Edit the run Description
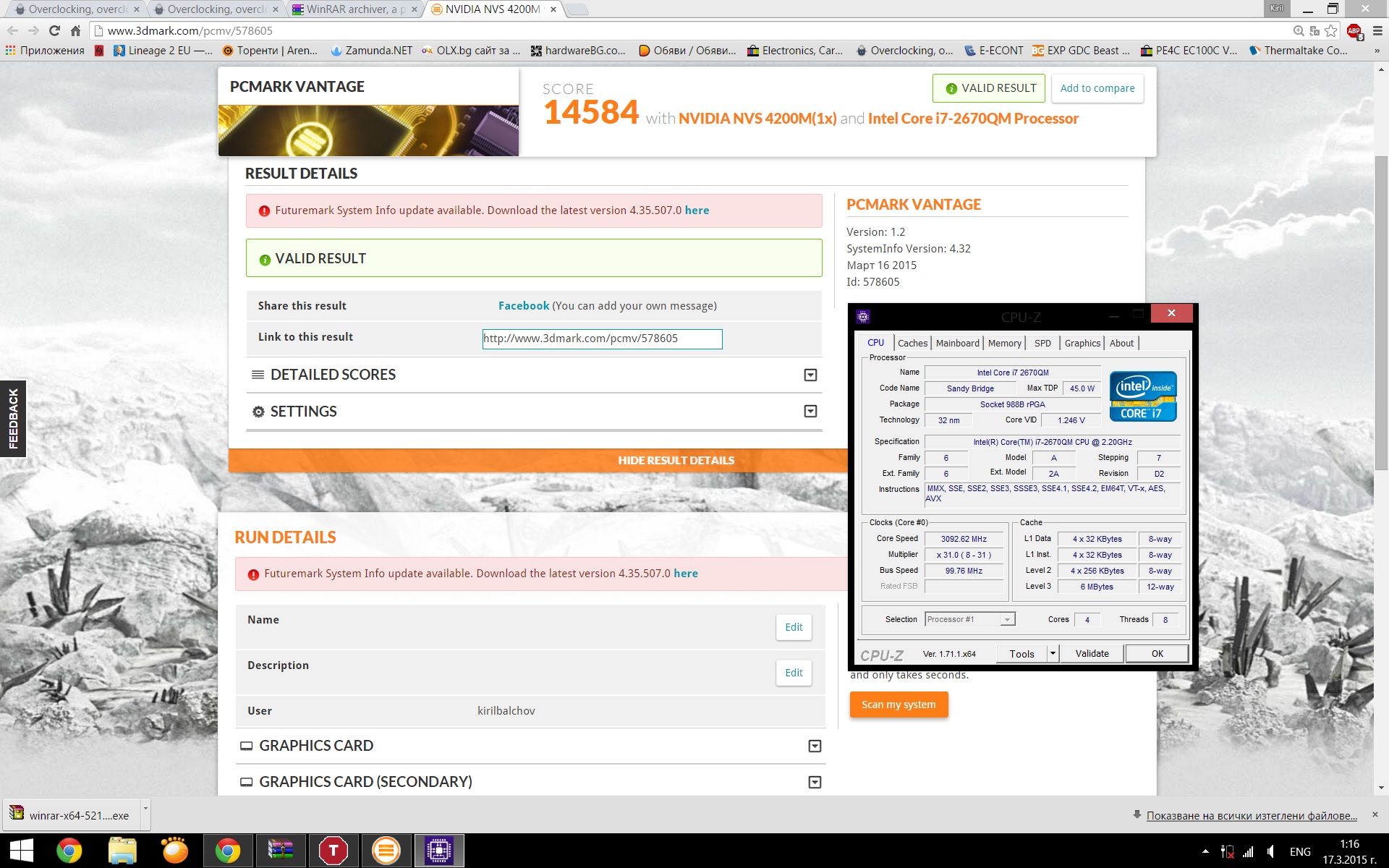 coord(794,673)
